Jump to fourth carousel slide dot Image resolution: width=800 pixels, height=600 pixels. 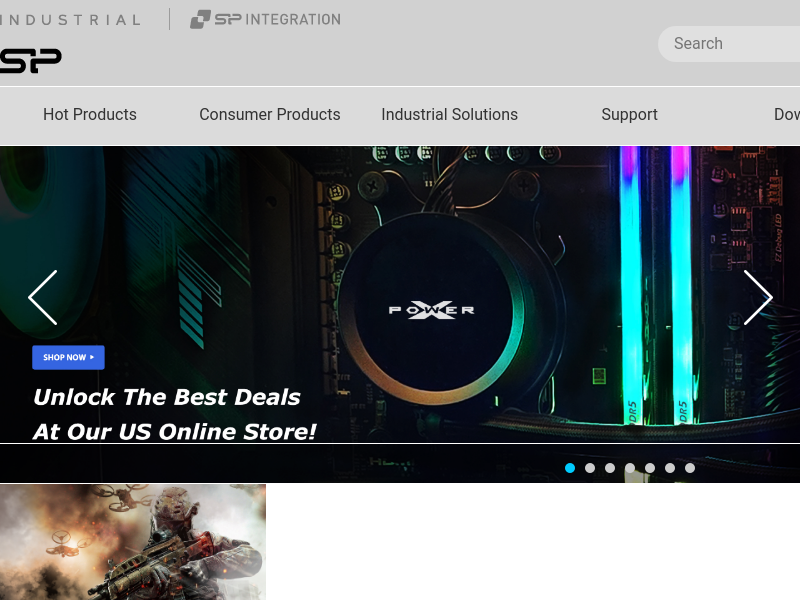(x=630, y=468)
